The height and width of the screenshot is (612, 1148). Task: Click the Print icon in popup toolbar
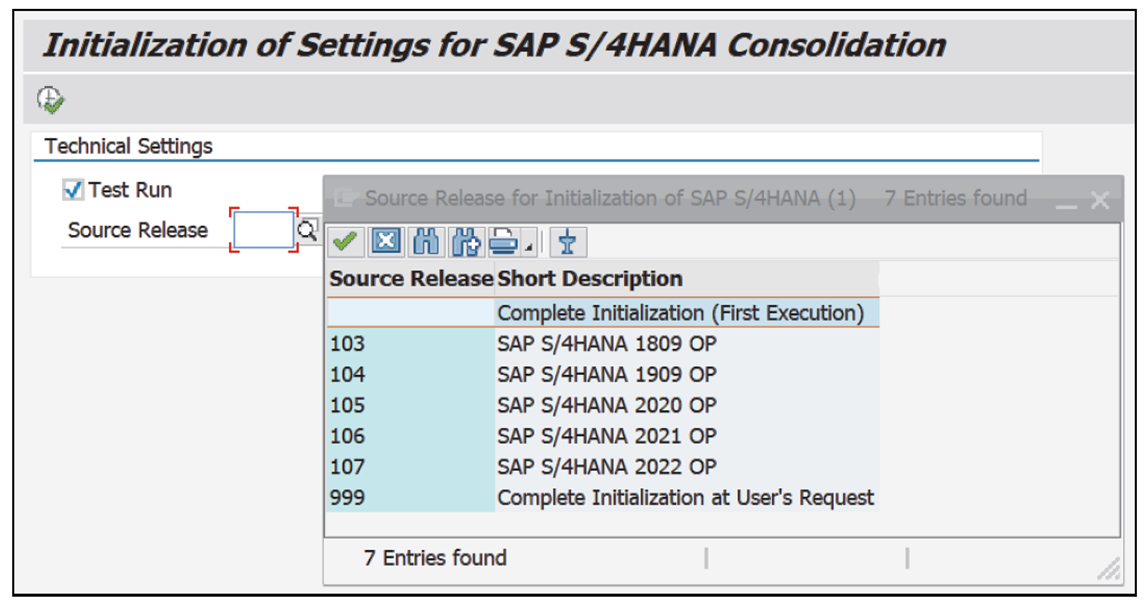503,242
